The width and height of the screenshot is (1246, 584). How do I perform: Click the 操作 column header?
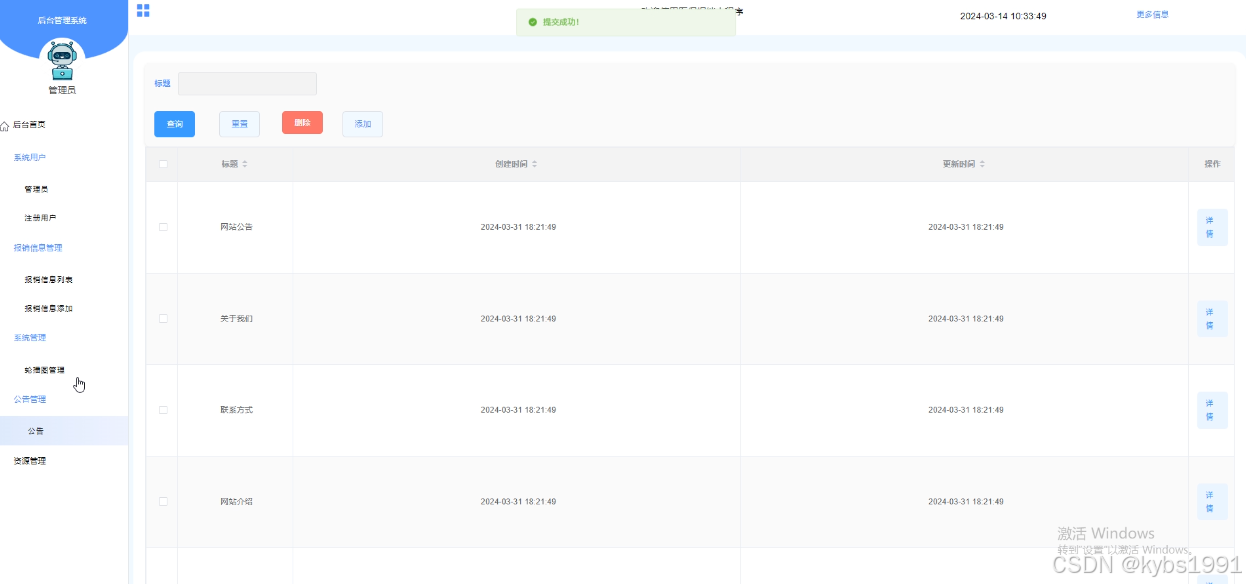pos(1212,164)
